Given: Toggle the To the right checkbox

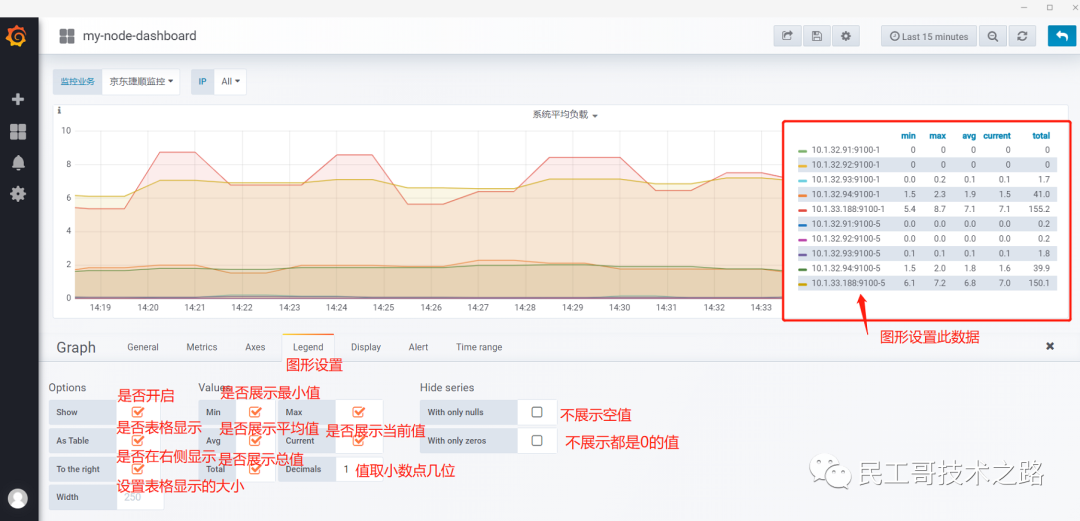Looking at the screenshot, I should tap(138, 469).
